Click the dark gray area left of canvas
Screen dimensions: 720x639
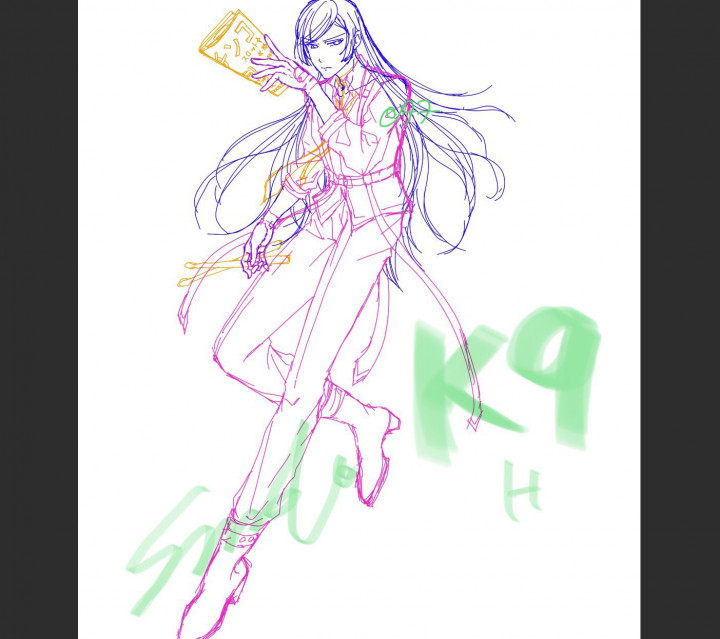point(38,320)
